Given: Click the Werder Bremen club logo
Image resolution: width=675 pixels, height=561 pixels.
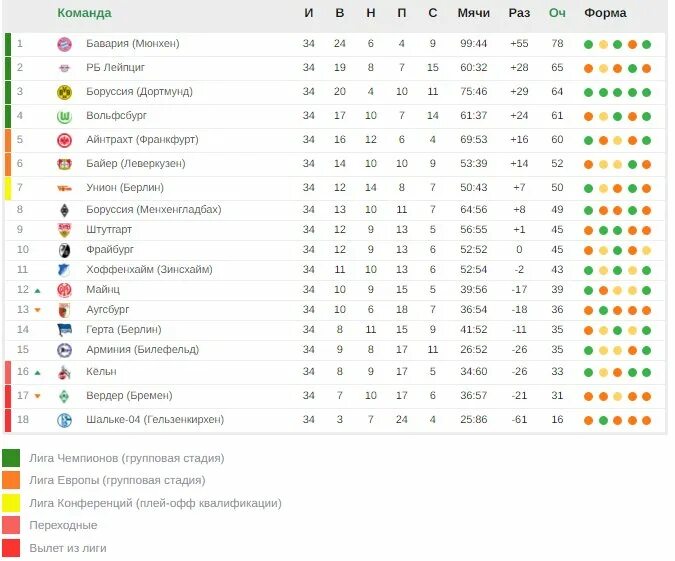Looking at the screenshot, I should click(65, 396).
